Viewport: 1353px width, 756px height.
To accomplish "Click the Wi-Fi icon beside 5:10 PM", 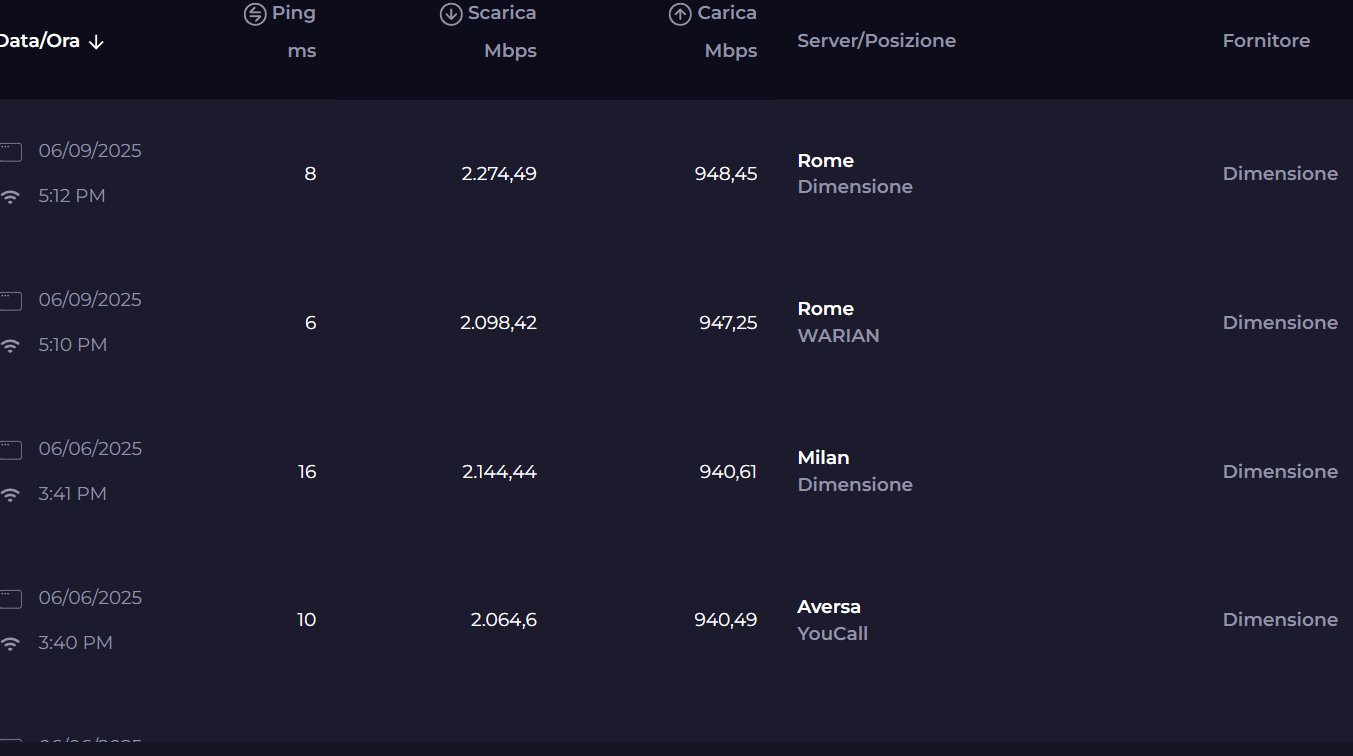I will 11,346.
